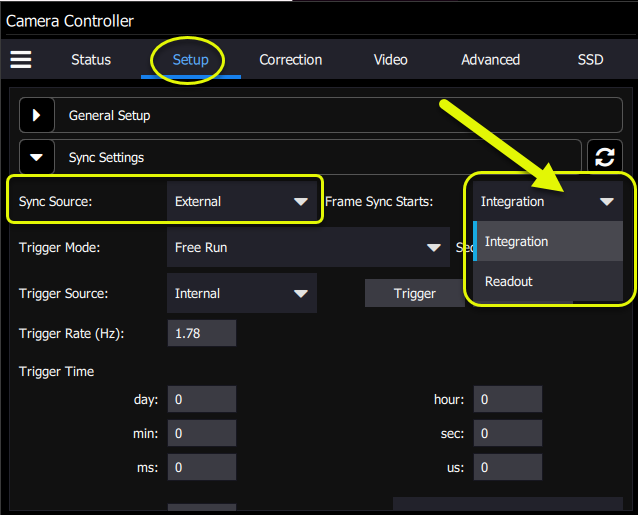638x515 pixels.
Task: Open the Correction tab
Action: click(x=290, y=60)
